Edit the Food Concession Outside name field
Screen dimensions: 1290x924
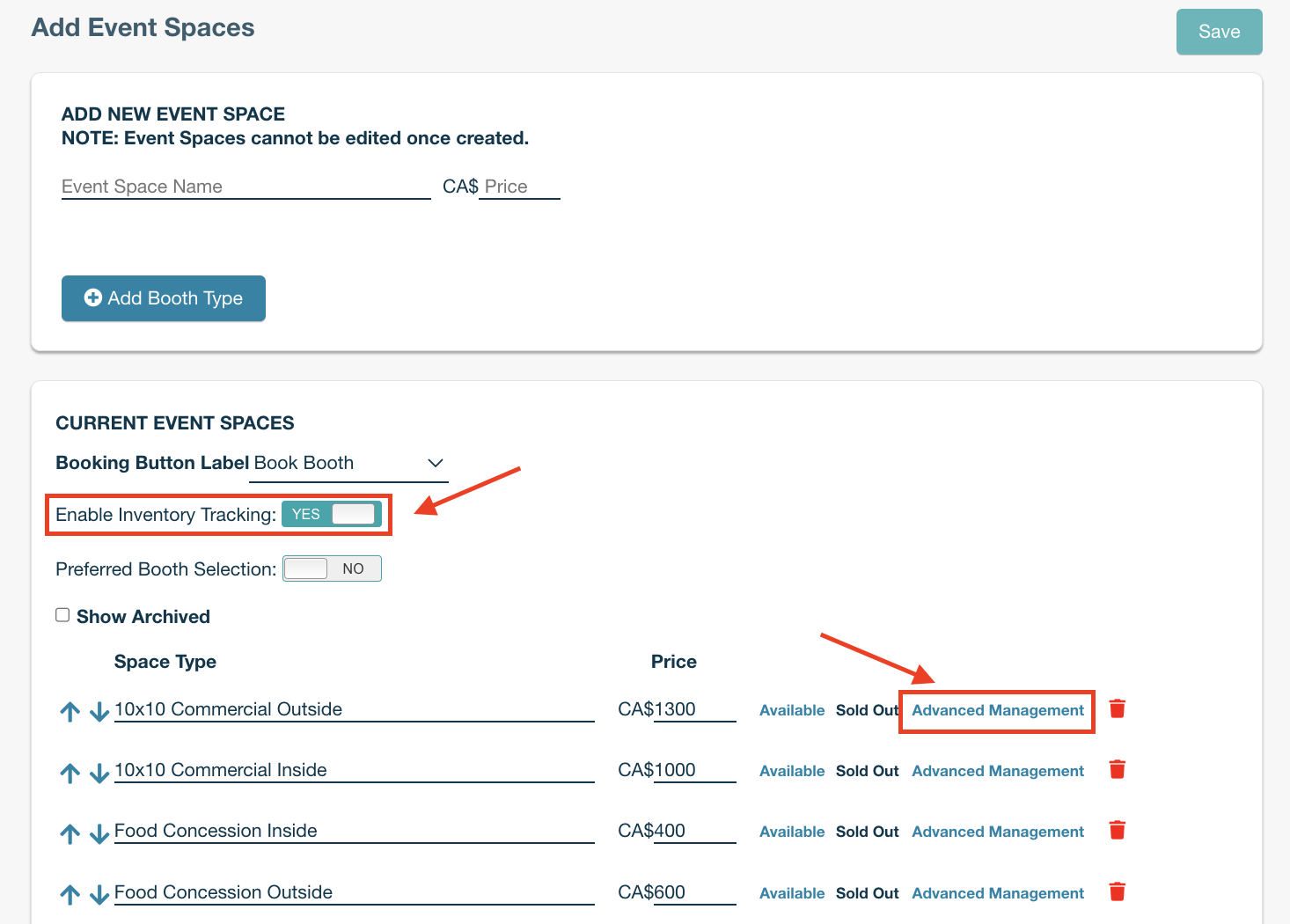click(355, 892)
